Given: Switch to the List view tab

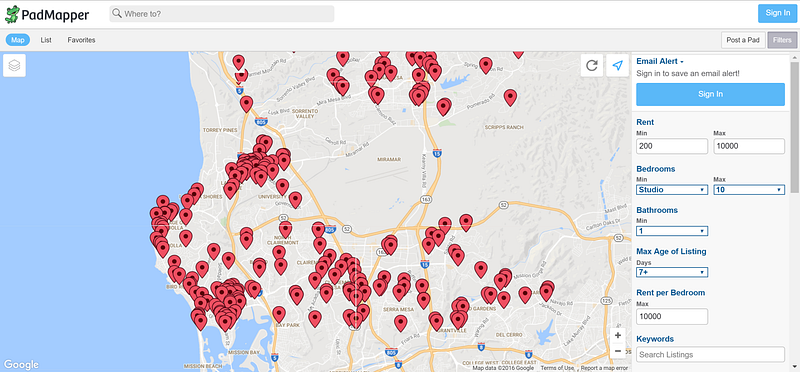Looking at the screenshot, I should [x=46, y=40].
